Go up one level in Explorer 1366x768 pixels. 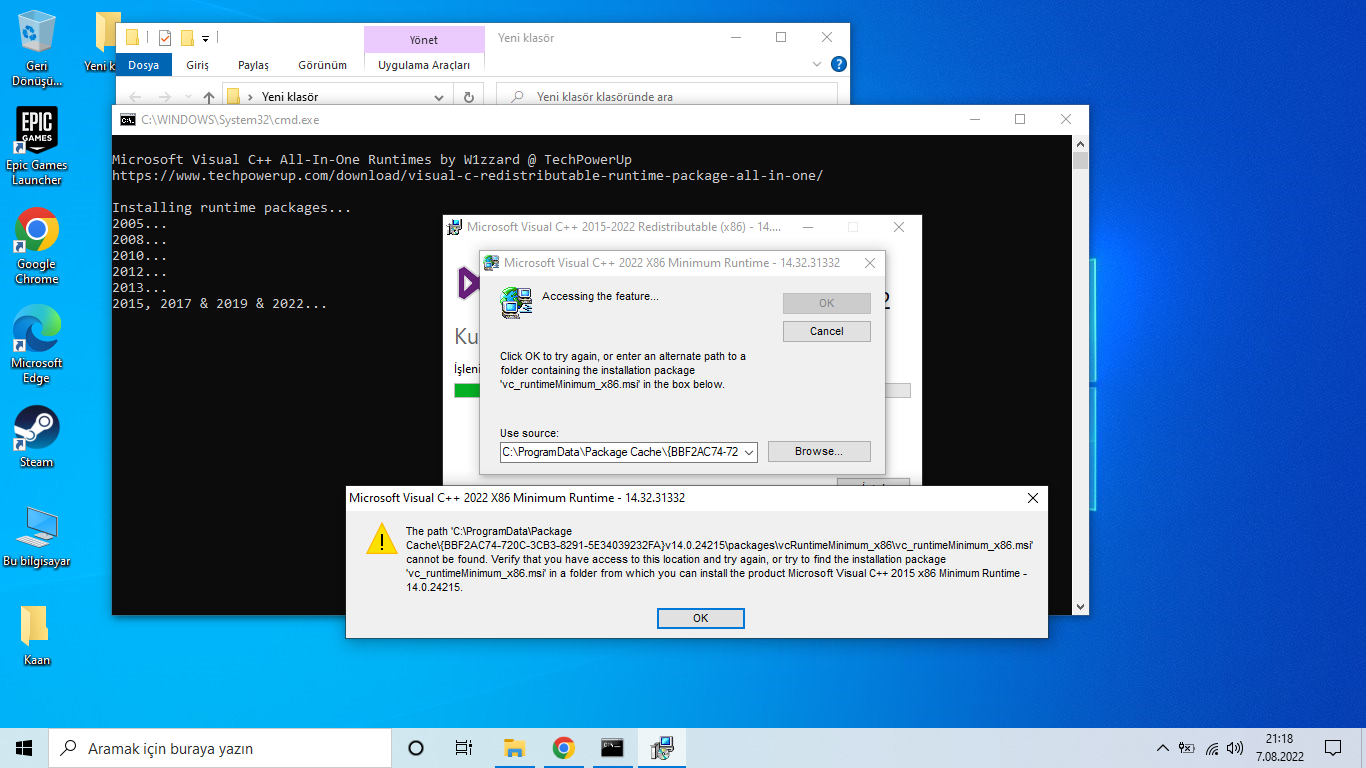(208, 97)
